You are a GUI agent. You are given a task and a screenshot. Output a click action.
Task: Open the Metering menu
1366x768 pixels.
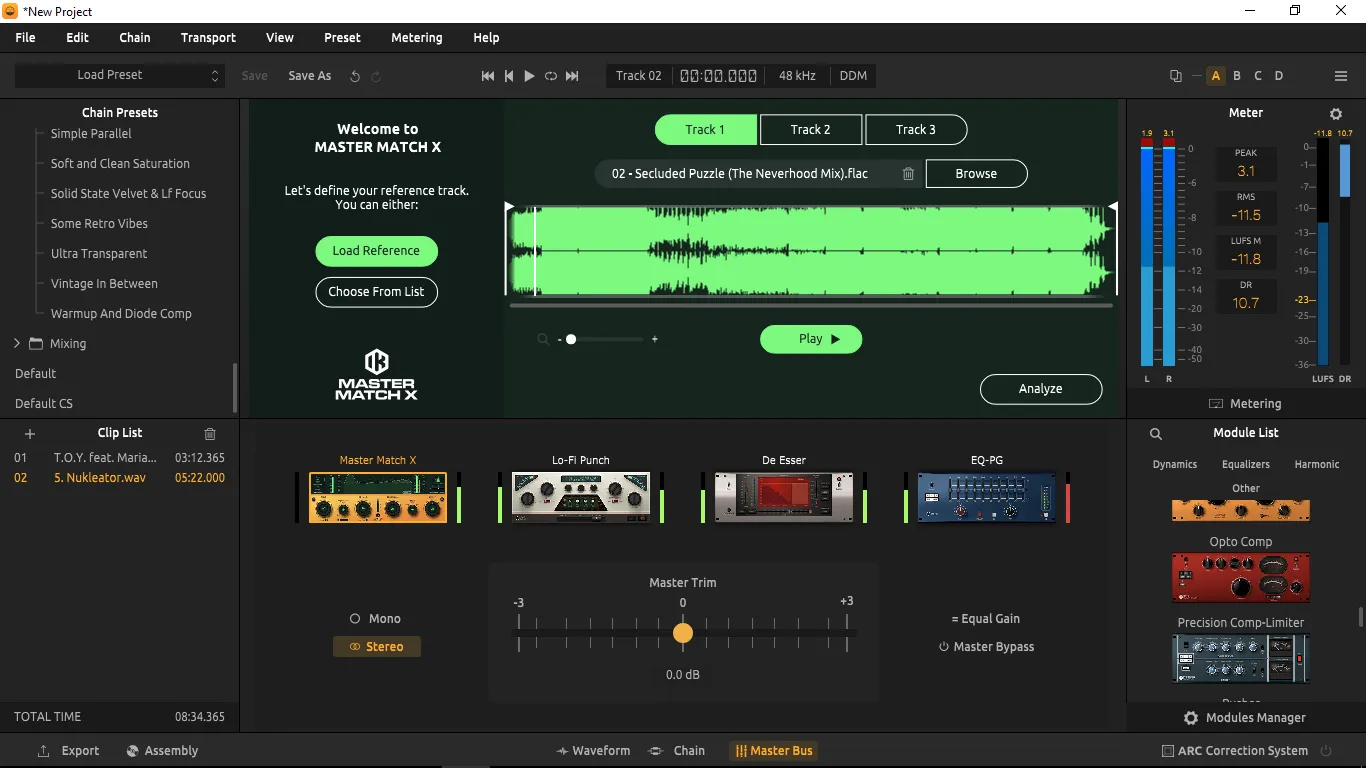[x=417, y=38]
